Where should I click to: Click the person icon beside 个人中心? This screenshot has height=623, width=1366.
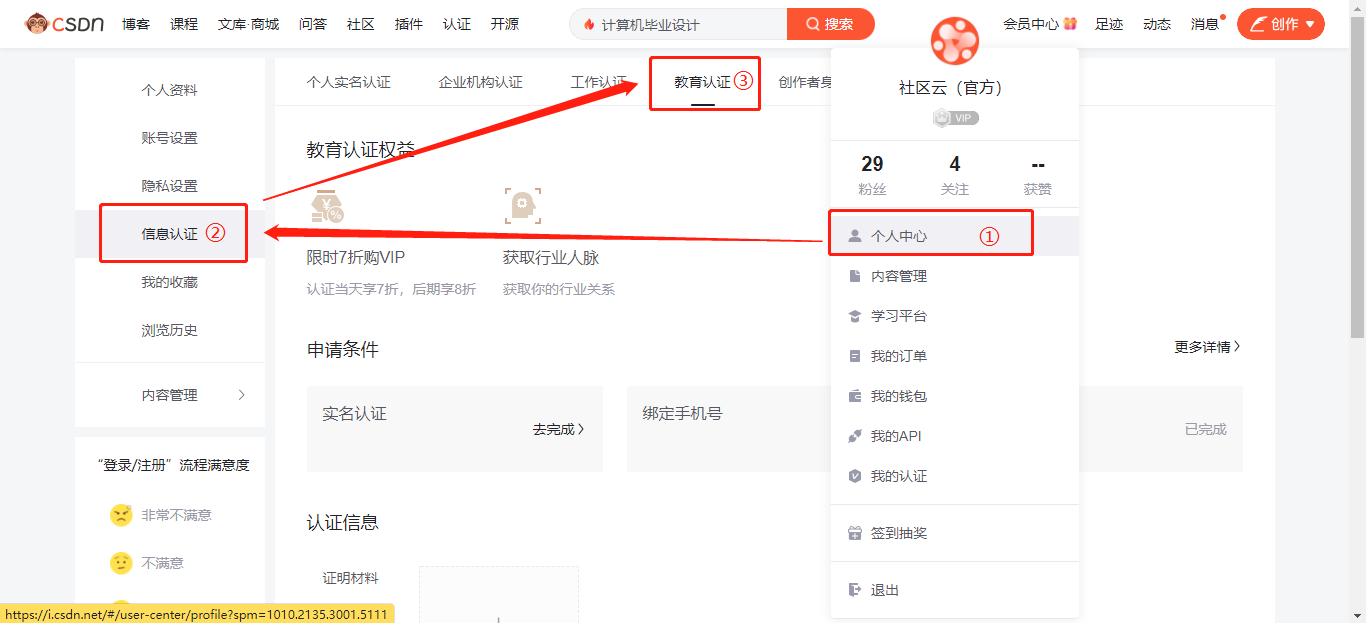coord(855,236)
